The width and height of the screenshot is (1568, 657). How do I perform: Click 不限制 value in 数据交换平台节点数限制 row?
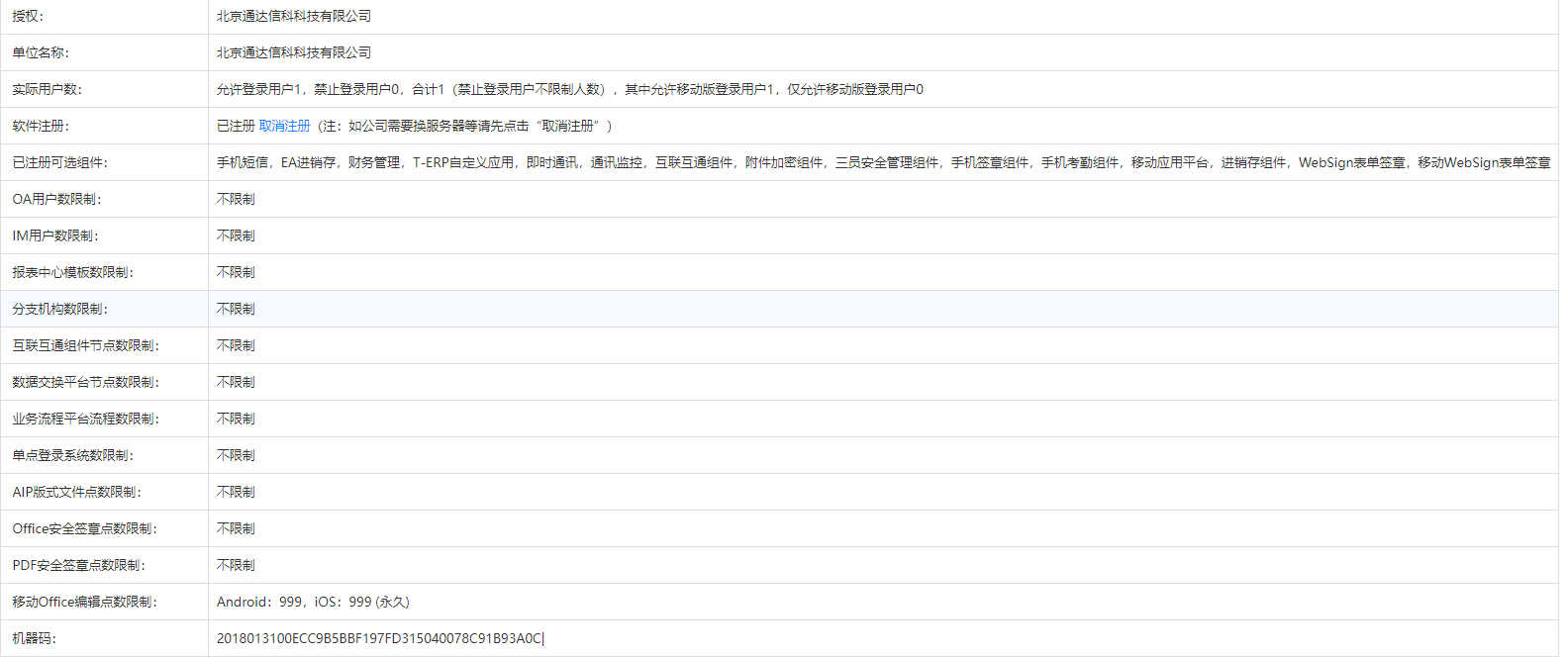[x=236, y=382]
